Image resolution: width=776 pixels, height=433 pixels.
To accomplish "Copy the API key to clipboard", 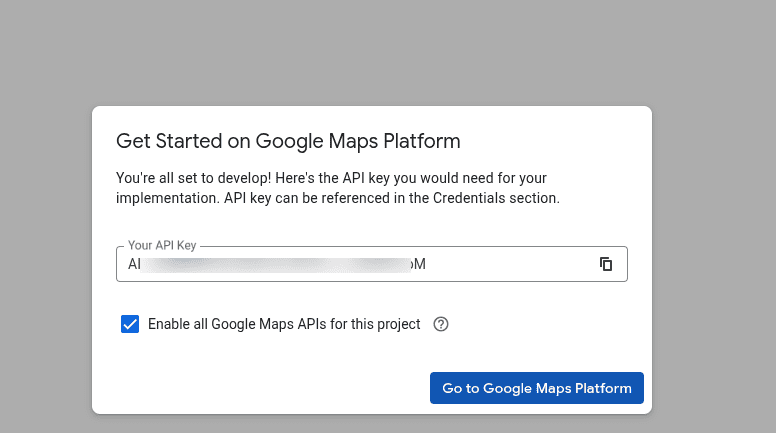I will click(605, 264).
